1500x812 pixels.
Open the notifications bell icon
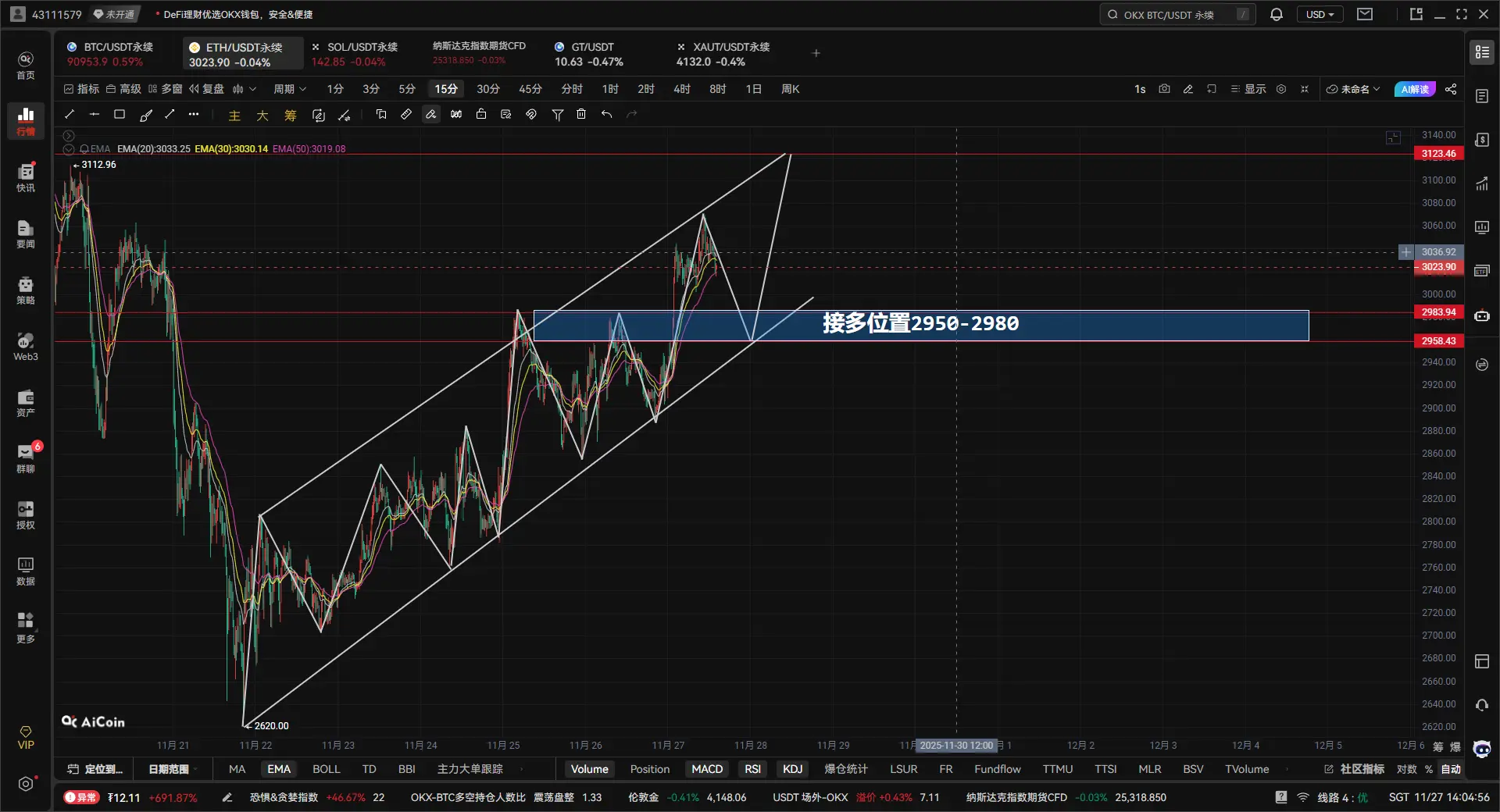coord(1277,15)
